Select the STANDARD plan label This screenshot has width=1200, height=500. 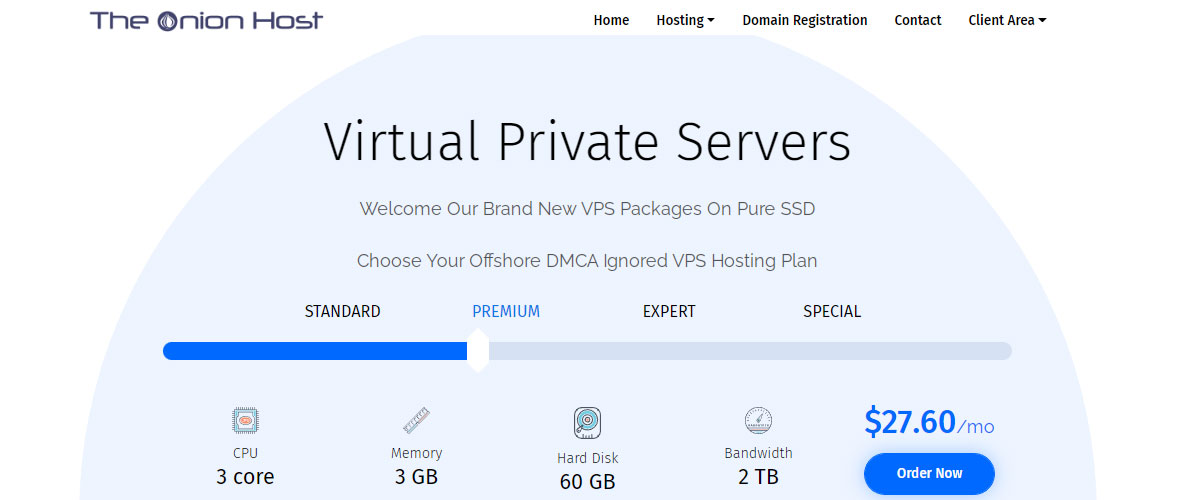pyautogui.click(x=342, y=311)
